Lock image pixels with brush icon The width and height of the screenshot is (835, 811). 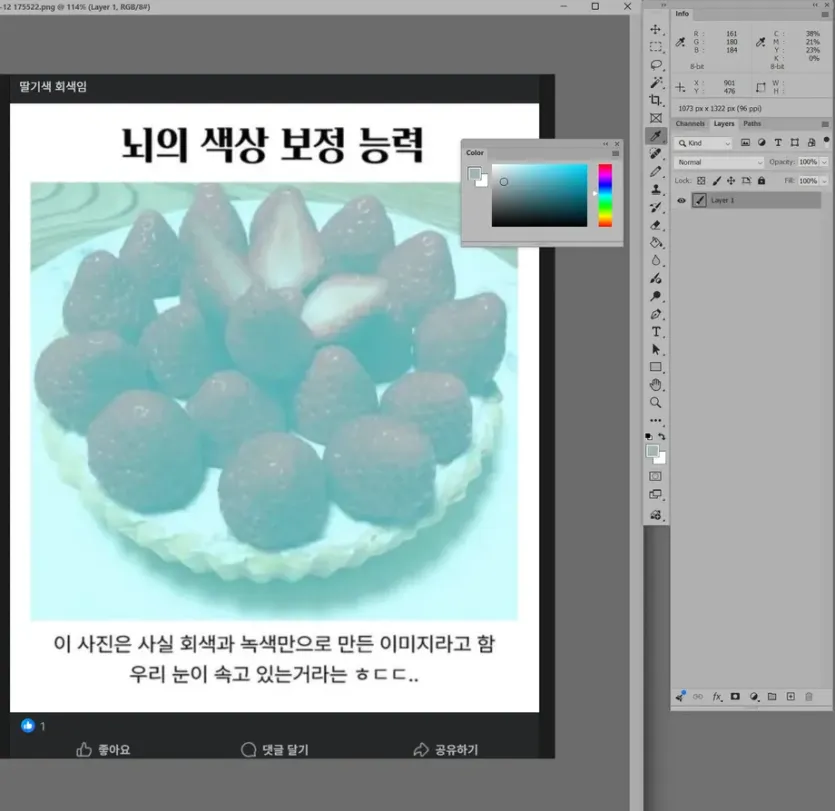[x=717, y=181]
